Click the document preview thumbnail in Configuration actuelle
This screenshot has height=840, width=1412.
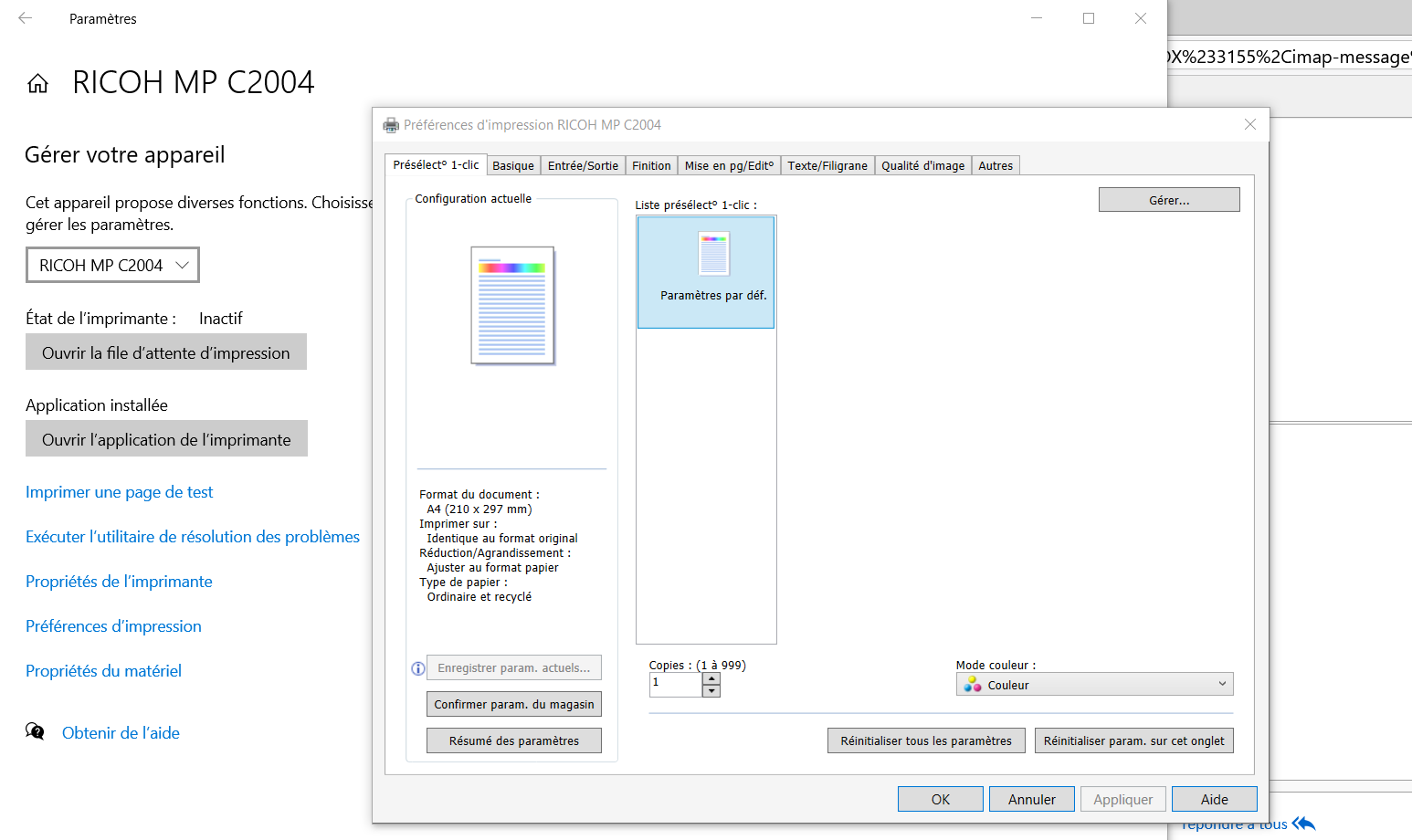pos(512,305)
